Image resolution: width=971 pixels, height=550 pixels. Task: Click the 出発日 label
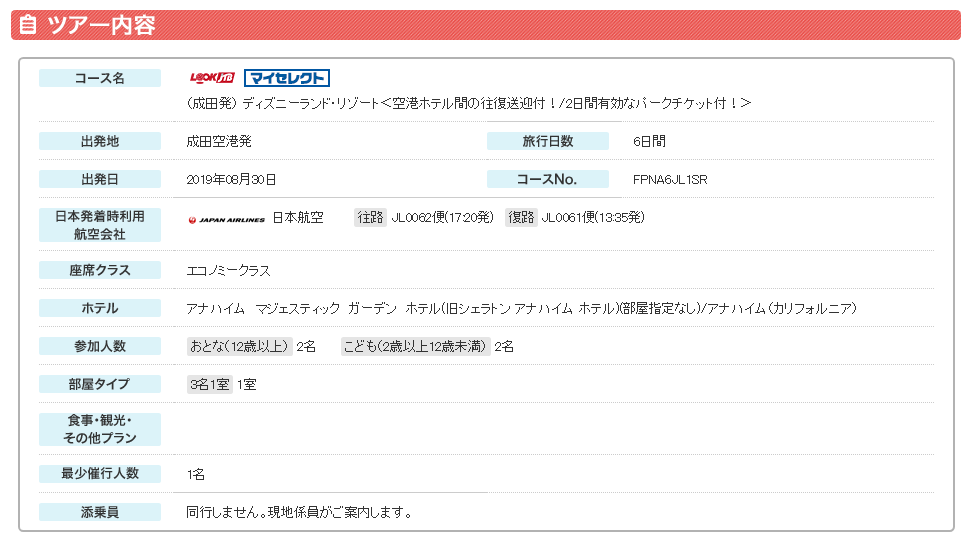100,179
